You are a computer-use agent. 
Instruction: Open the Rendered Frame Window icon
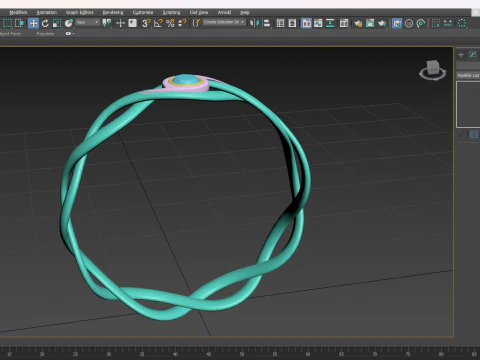pos(370,23)
